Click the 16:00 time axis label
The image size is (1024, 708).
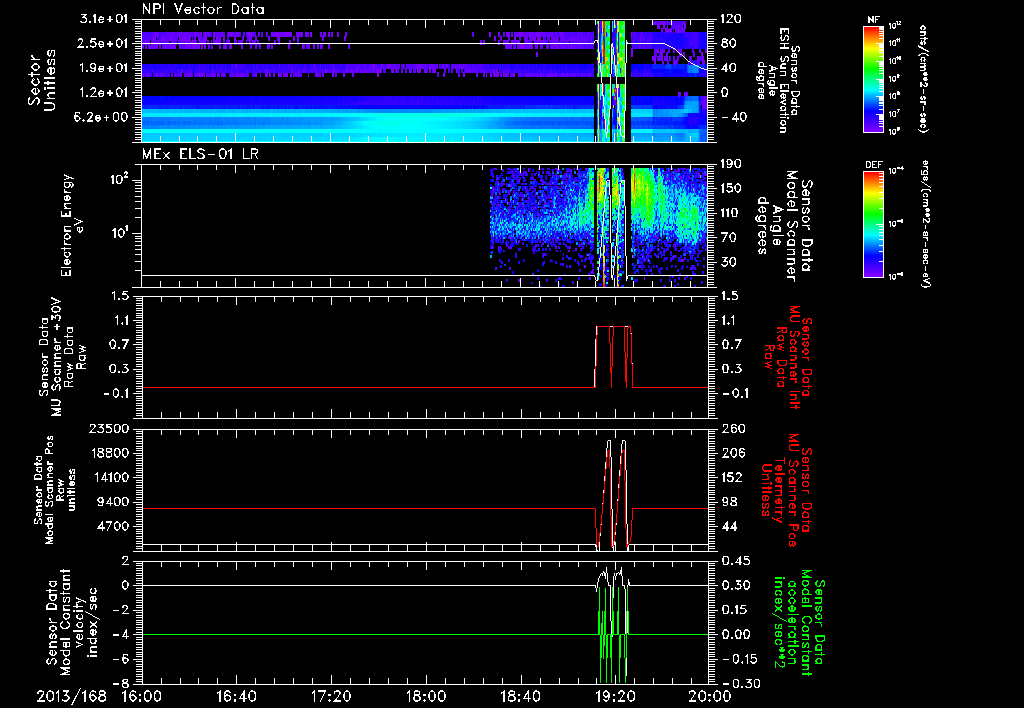[x=141, y=696]
